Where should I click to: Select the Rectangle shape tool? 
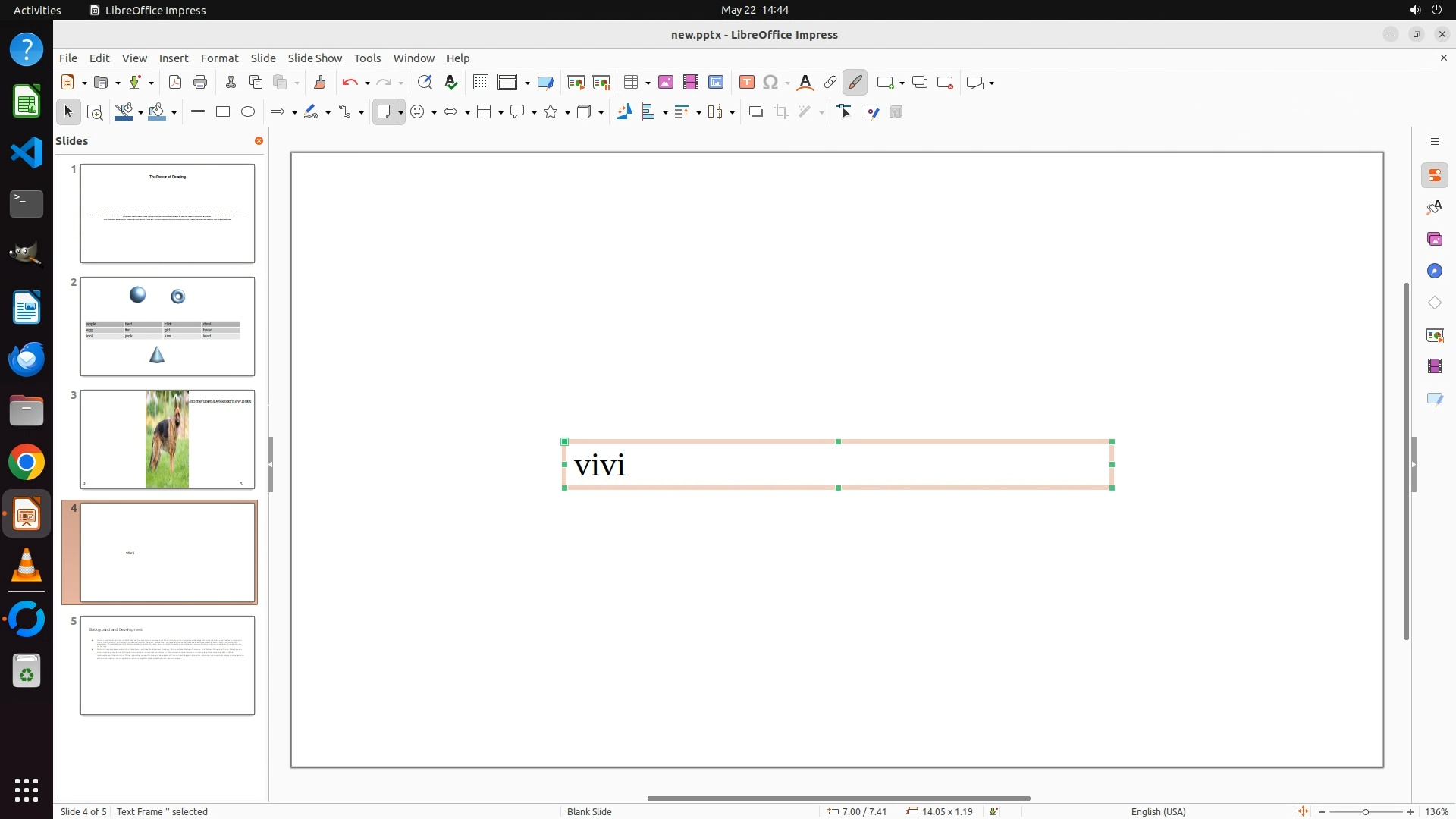(x=223, y=112)
